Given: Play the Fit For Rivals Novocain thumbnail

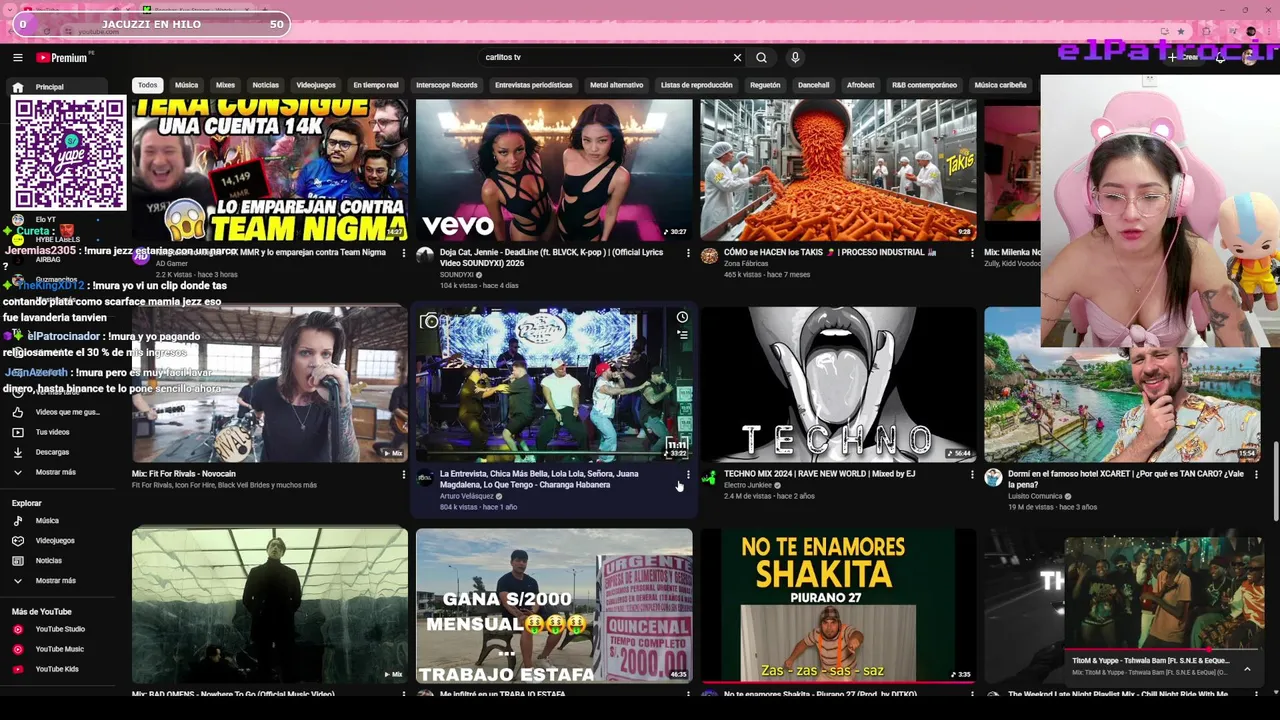Looking at the screenshot, I should (270, 384).
